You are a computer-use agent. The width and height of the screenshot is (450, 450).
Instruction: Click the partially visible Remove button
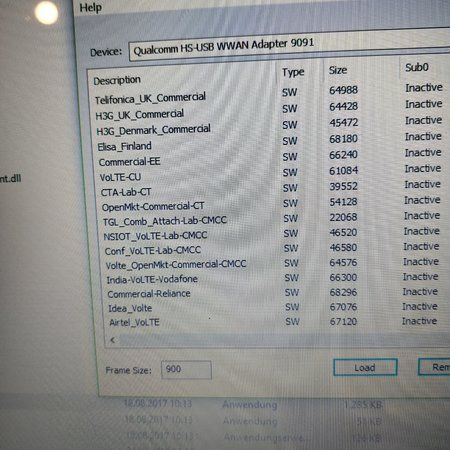[x=434, y=367]
